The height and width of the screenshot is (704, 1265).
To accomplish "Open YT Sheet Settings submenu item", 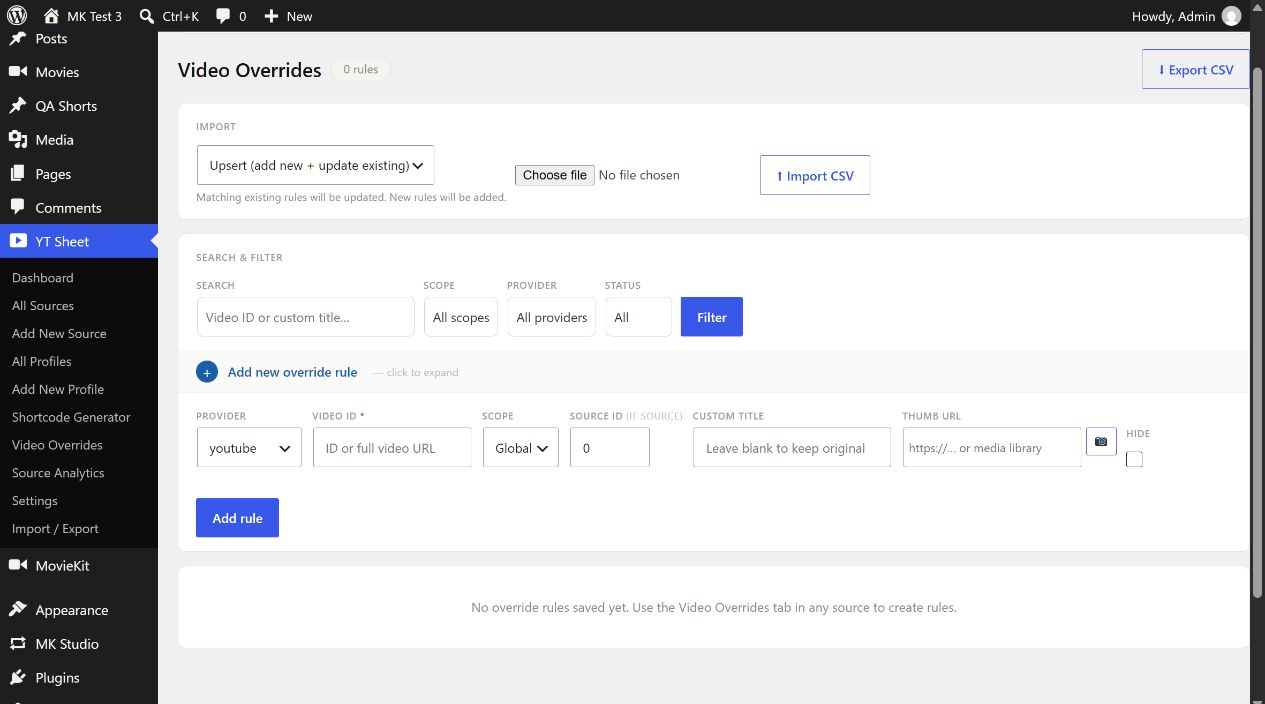I will (35, 501).
